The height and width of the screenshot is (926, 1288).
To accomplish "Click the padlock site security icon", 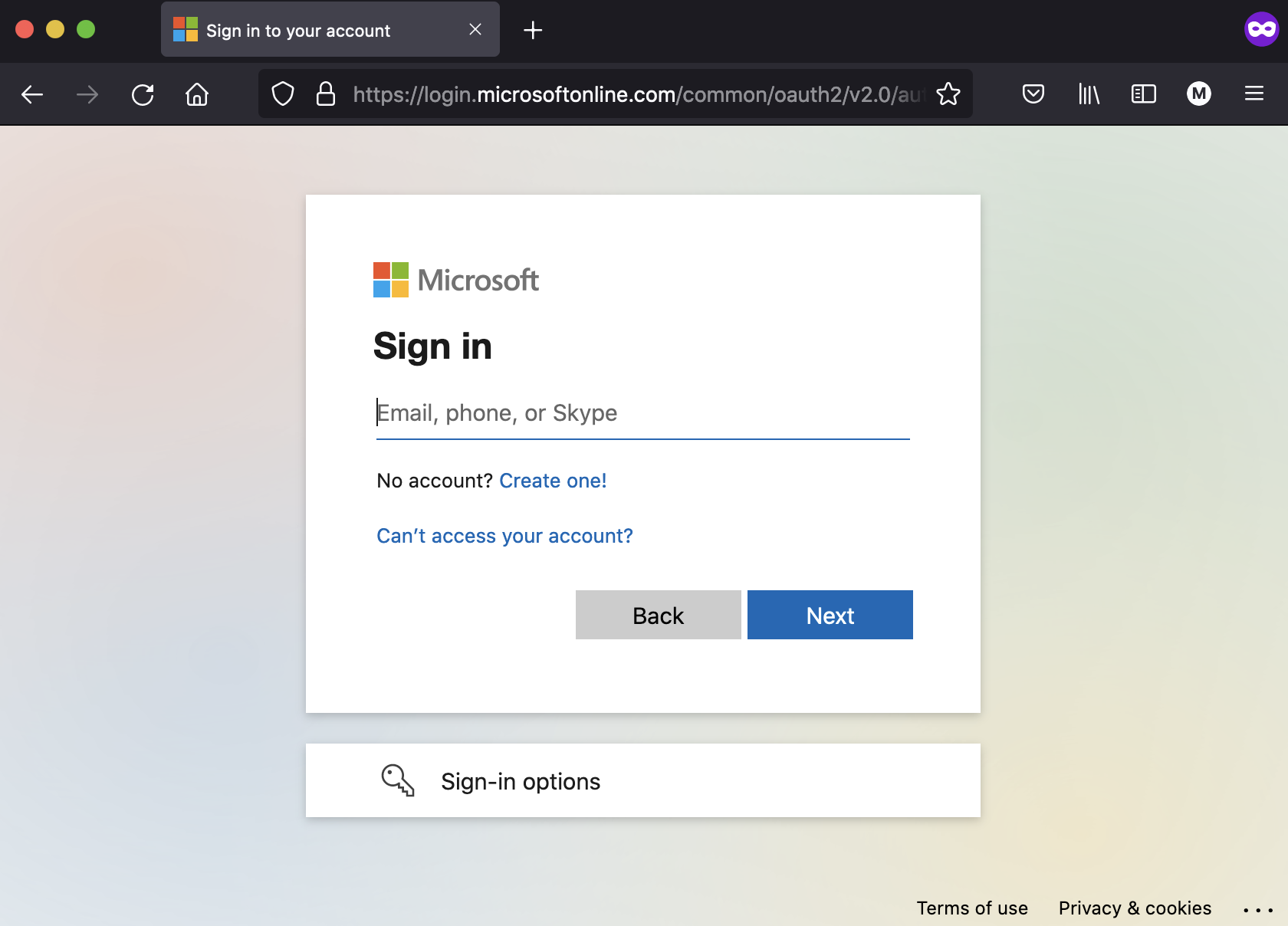I will (326, 94).
